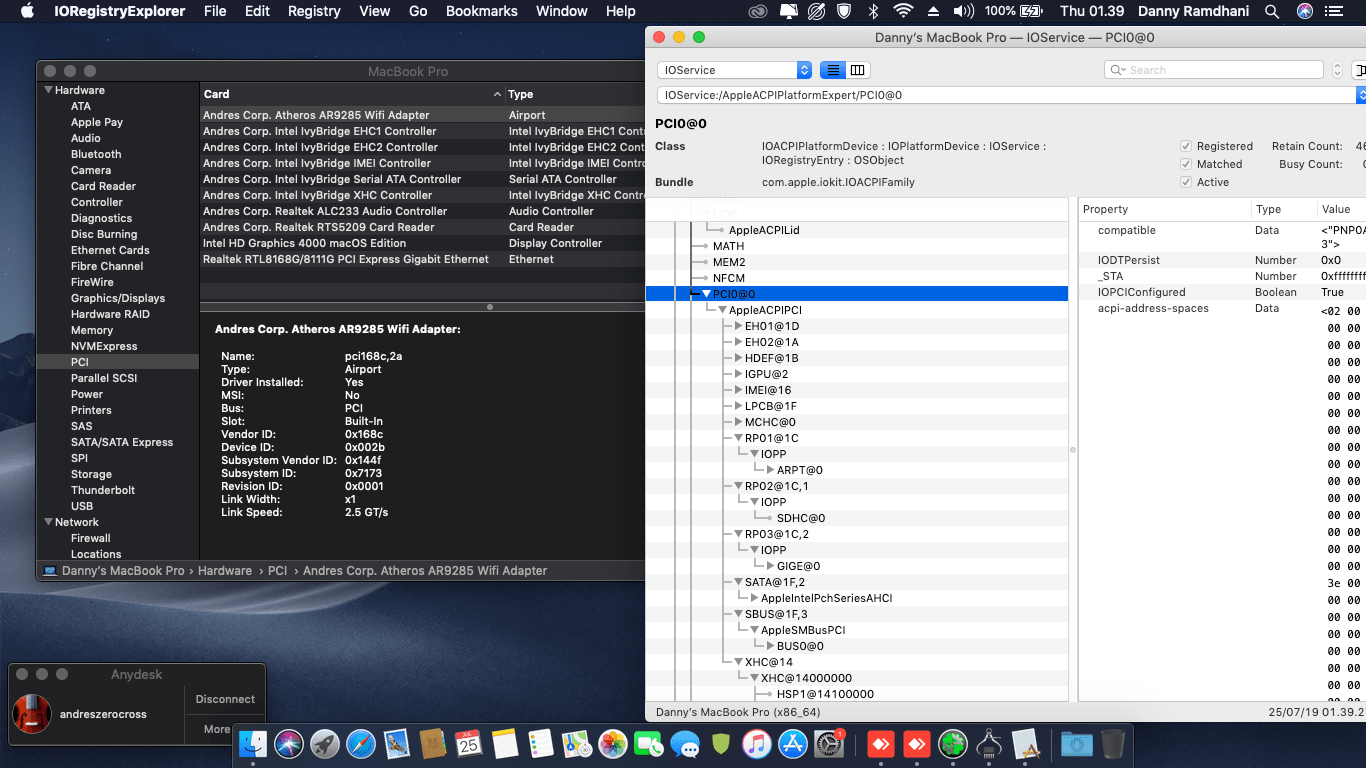Click the Property column header
Viewport: 1366px width, 768px height.
(x=1164, y=209)
